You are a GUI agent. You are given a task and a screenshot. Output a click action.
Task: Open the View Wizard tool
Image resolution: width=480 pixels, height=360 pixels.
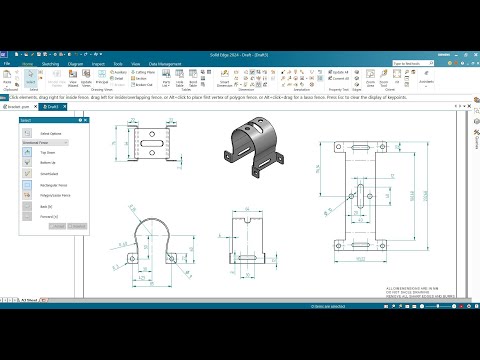[x=73, y=79]
